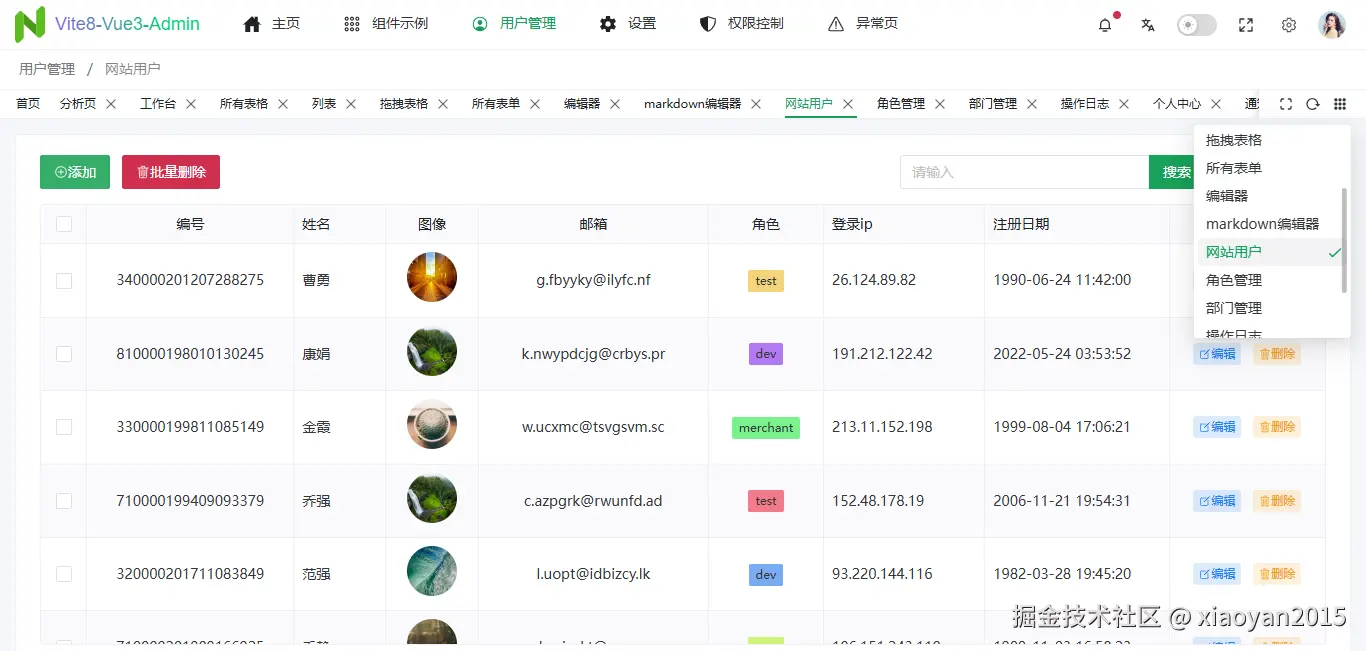Close the markdown编辑器 tab
This screenshot has width=1366, height=651.
[756, 104]
